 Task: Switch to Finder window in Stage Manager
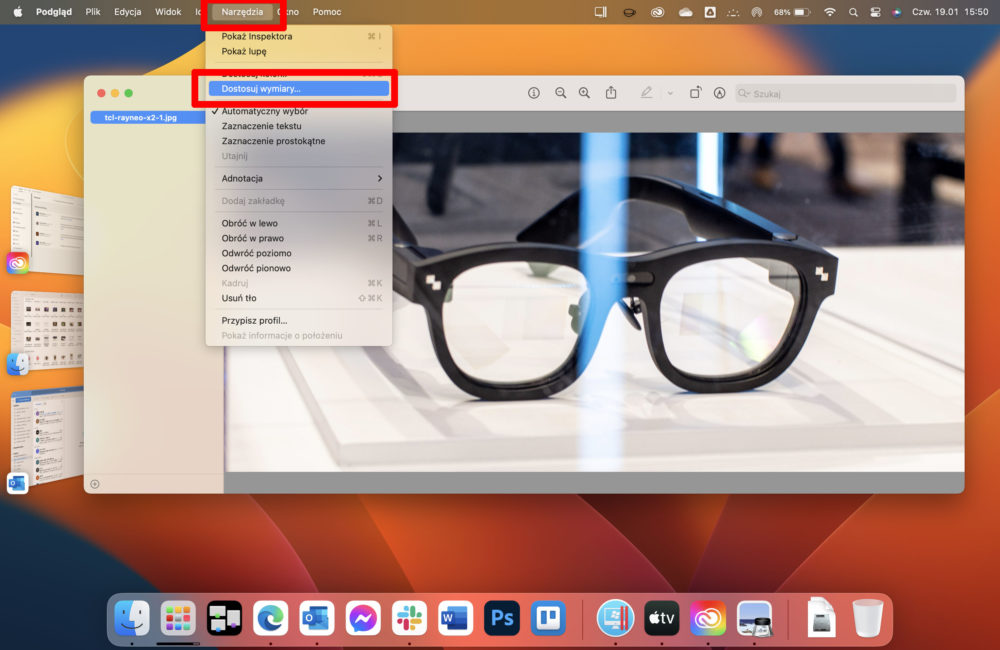pyautogui.click(x=48, y=330)
